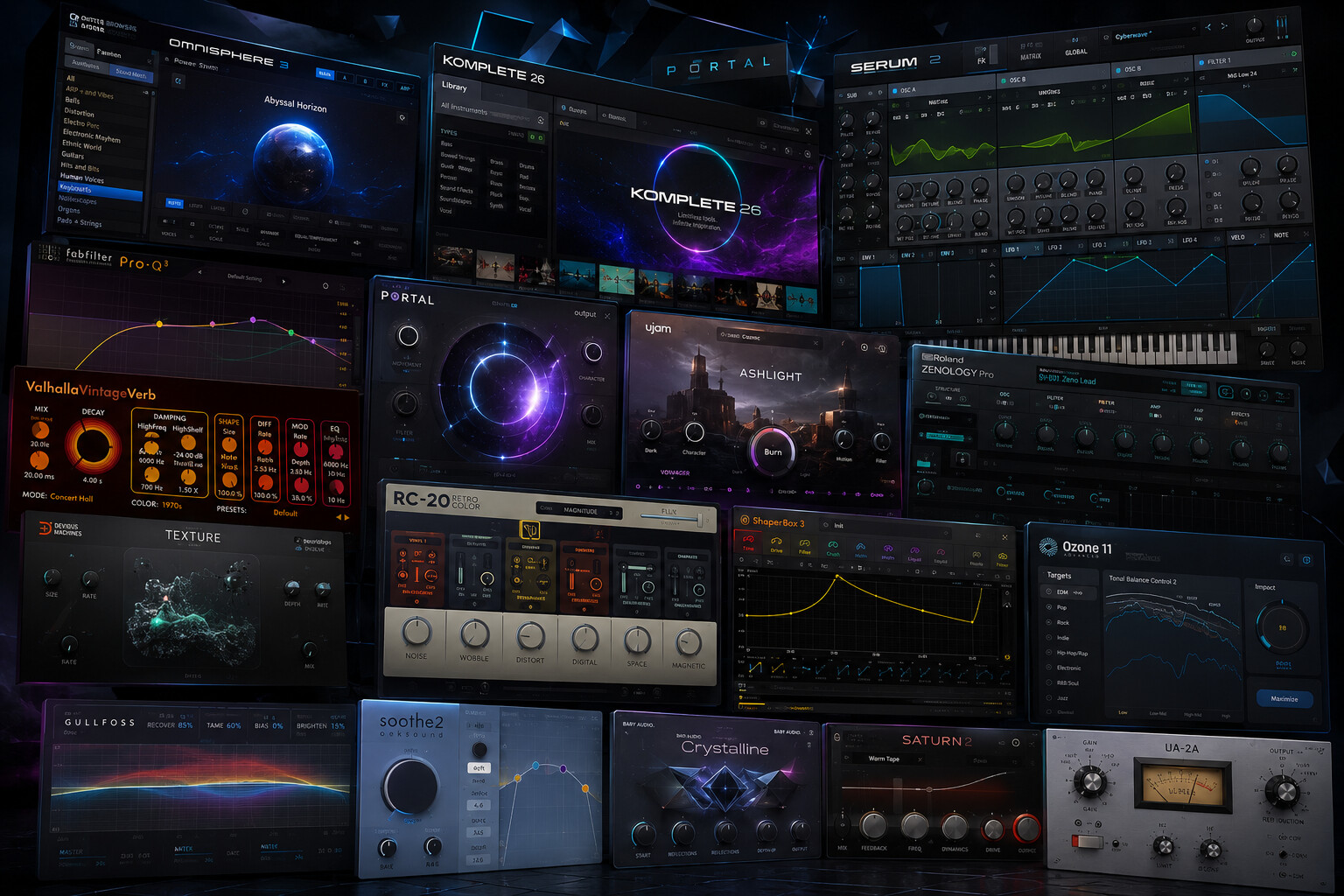Click the ShaperBox 3 orange logo icon
Screen dimensions: 1344x896
coord(745,520)
